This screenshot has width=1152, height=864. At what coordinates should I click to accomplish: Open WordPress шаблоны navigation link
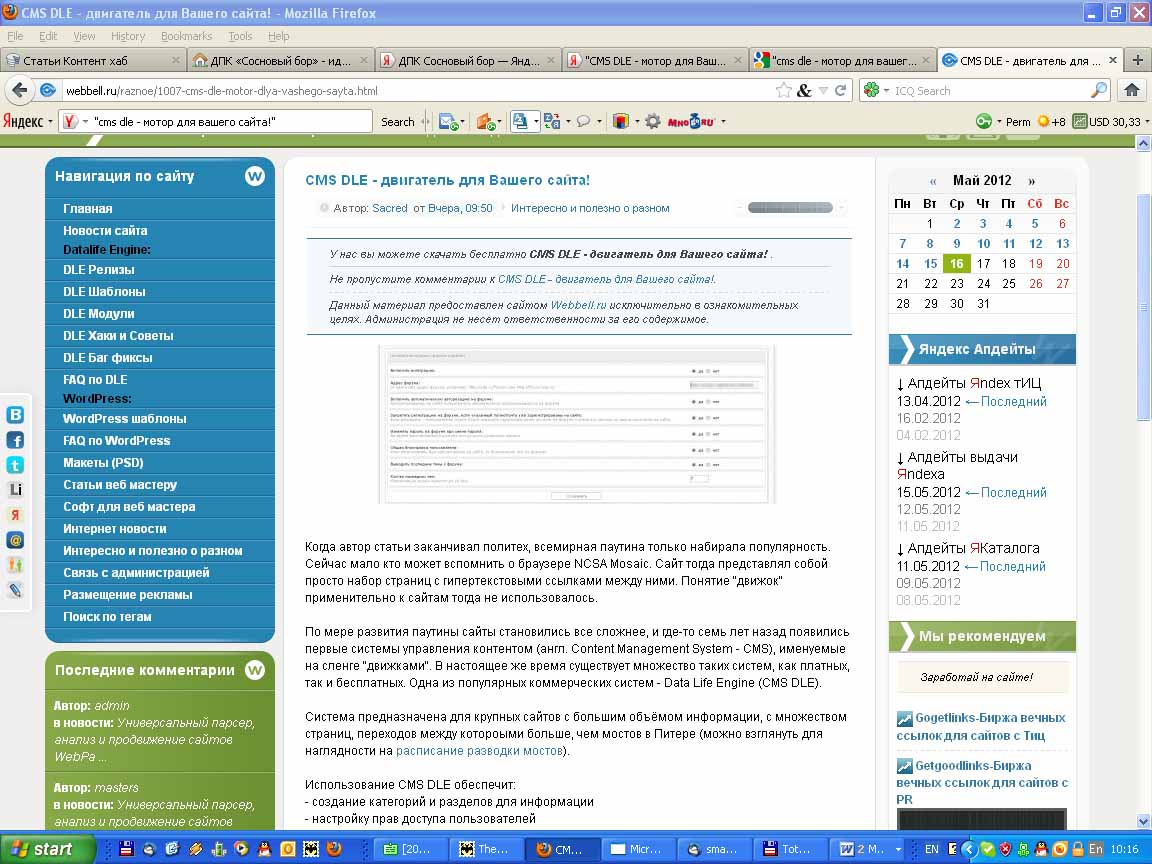(x=125, y=419)
